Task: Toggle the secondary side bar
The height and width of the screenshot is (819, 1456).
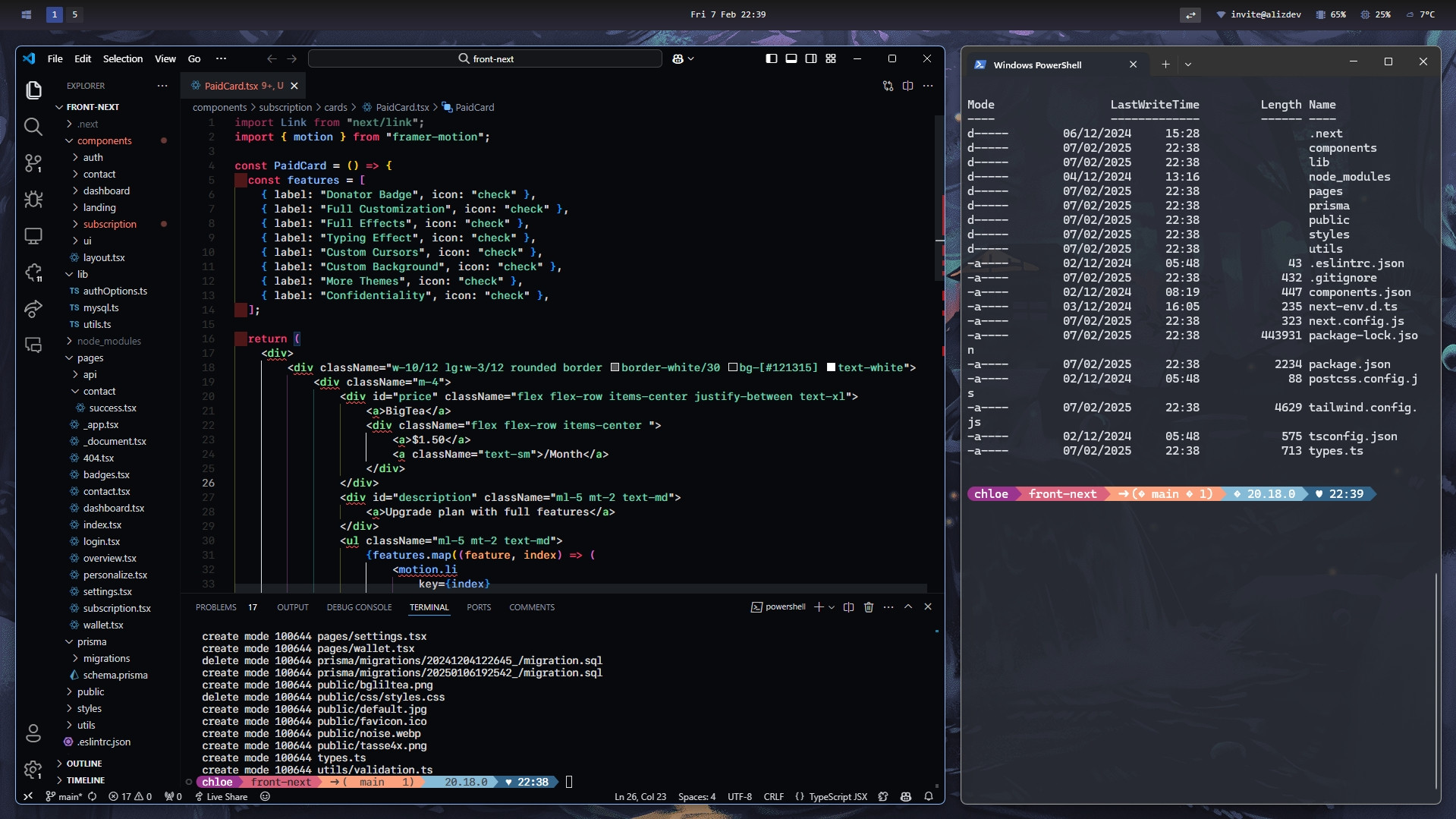Action: [811, 58]
